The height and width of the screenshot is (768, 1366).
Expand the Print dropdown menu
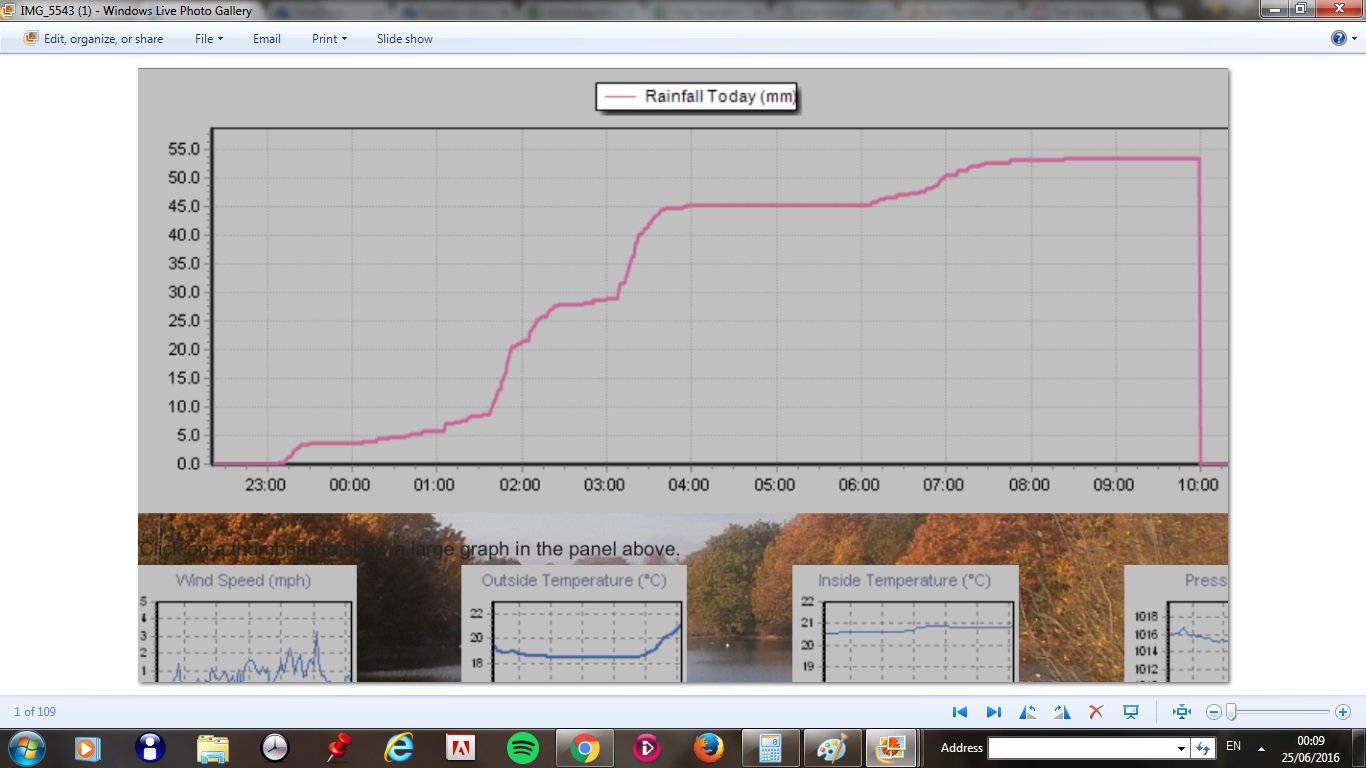pos(329,39)
